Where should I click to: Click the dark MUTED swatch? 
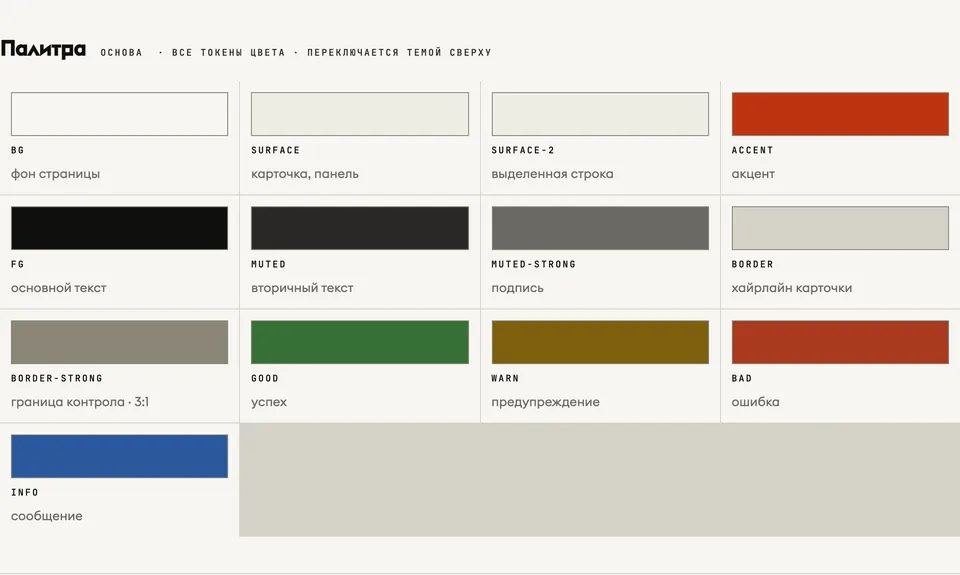[x=360, y=228]
